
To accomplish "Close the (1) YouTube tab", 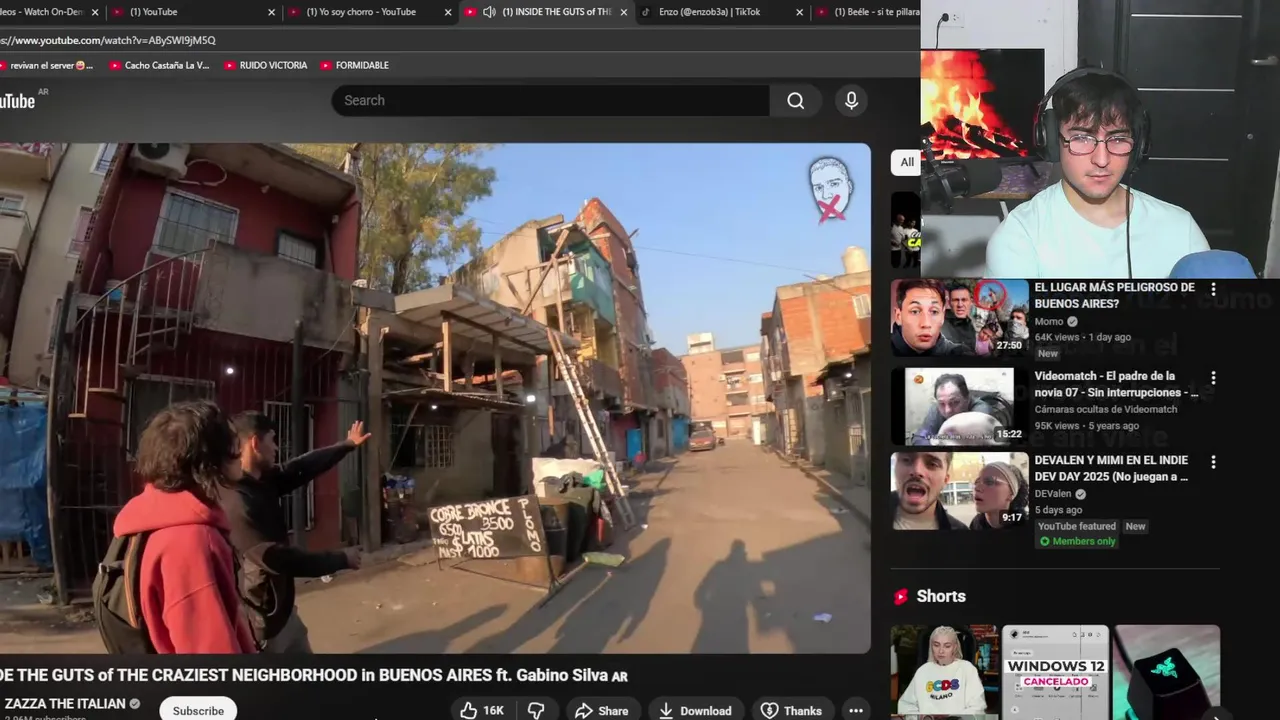I will click(271, 12).
